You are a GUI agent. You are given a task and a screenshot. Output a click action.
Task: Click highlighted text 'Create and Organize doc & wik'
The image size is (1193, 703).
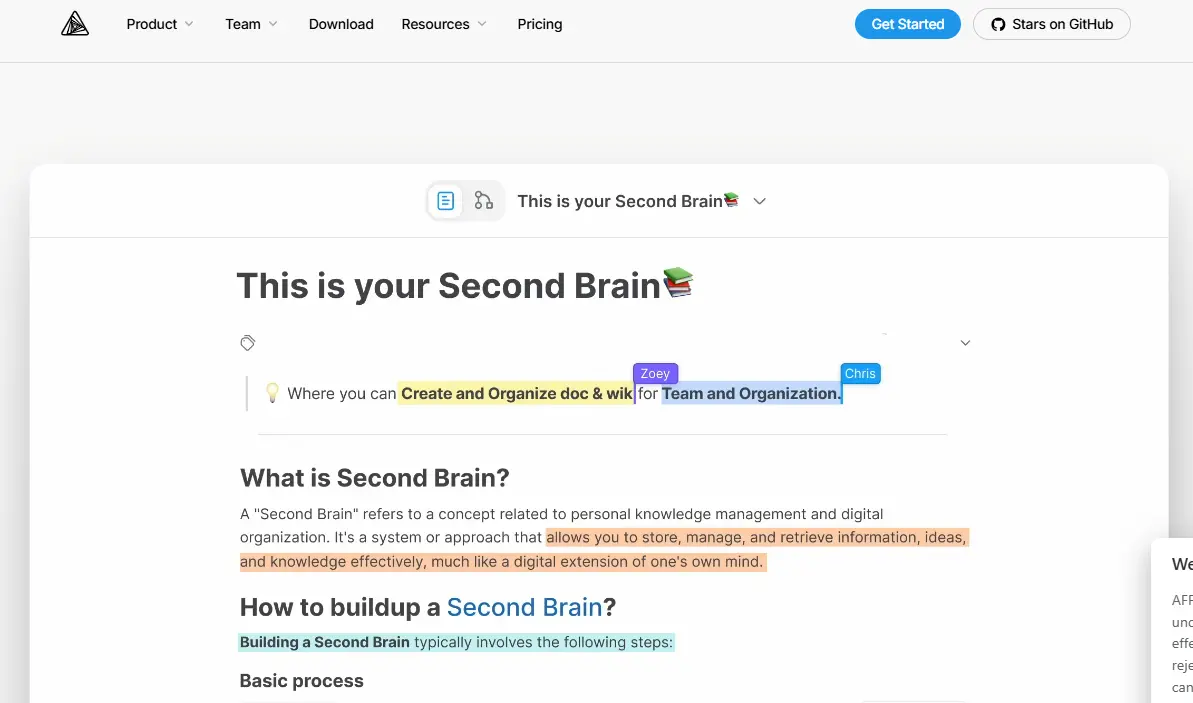517,393
